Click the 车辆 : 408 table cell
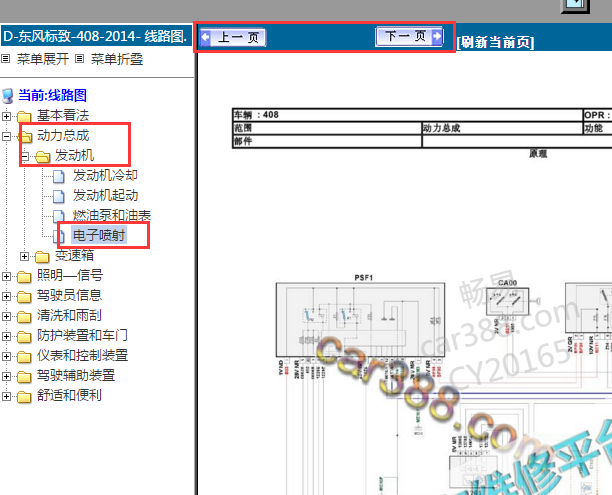The height and width of the screenshot is (495, 612). pos(407,115)
